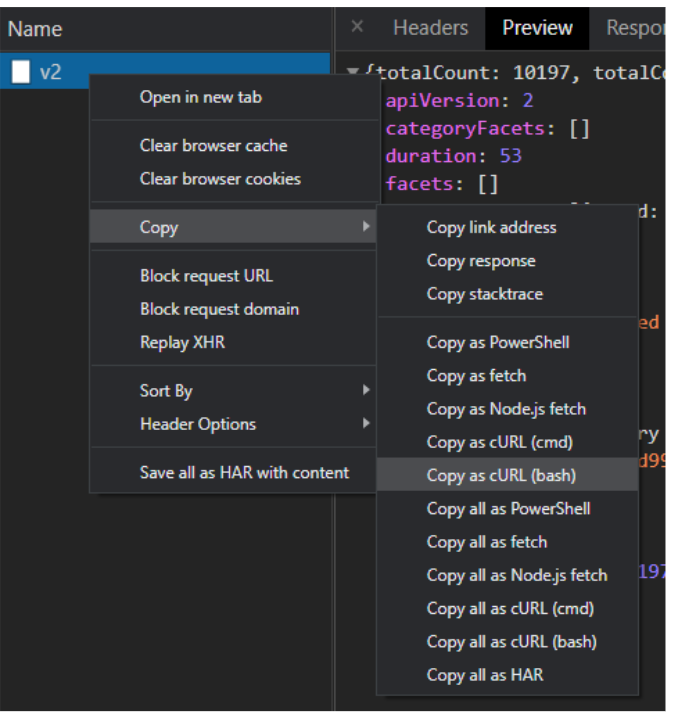Choose Block request URL
Screen dimensions: 675x715
[206, 276]
